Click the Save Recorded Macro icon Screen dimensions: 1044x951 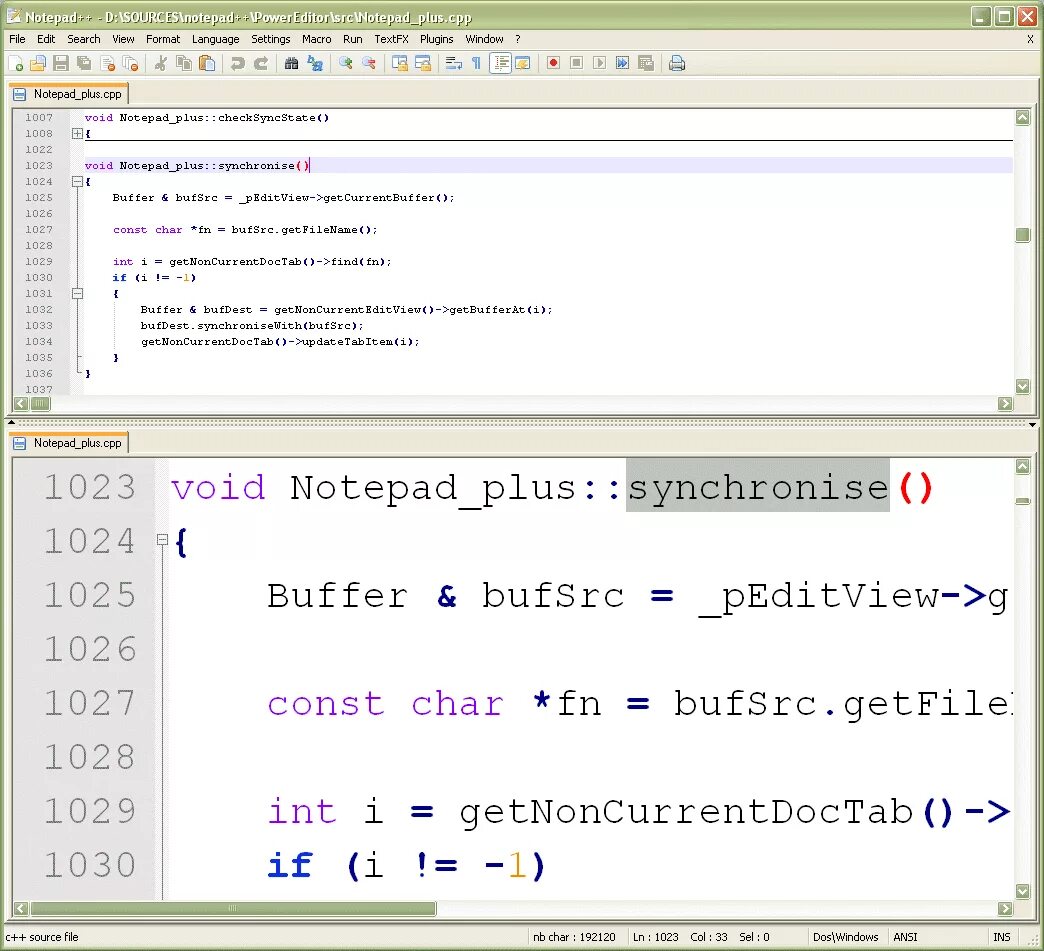click(646, 63)
